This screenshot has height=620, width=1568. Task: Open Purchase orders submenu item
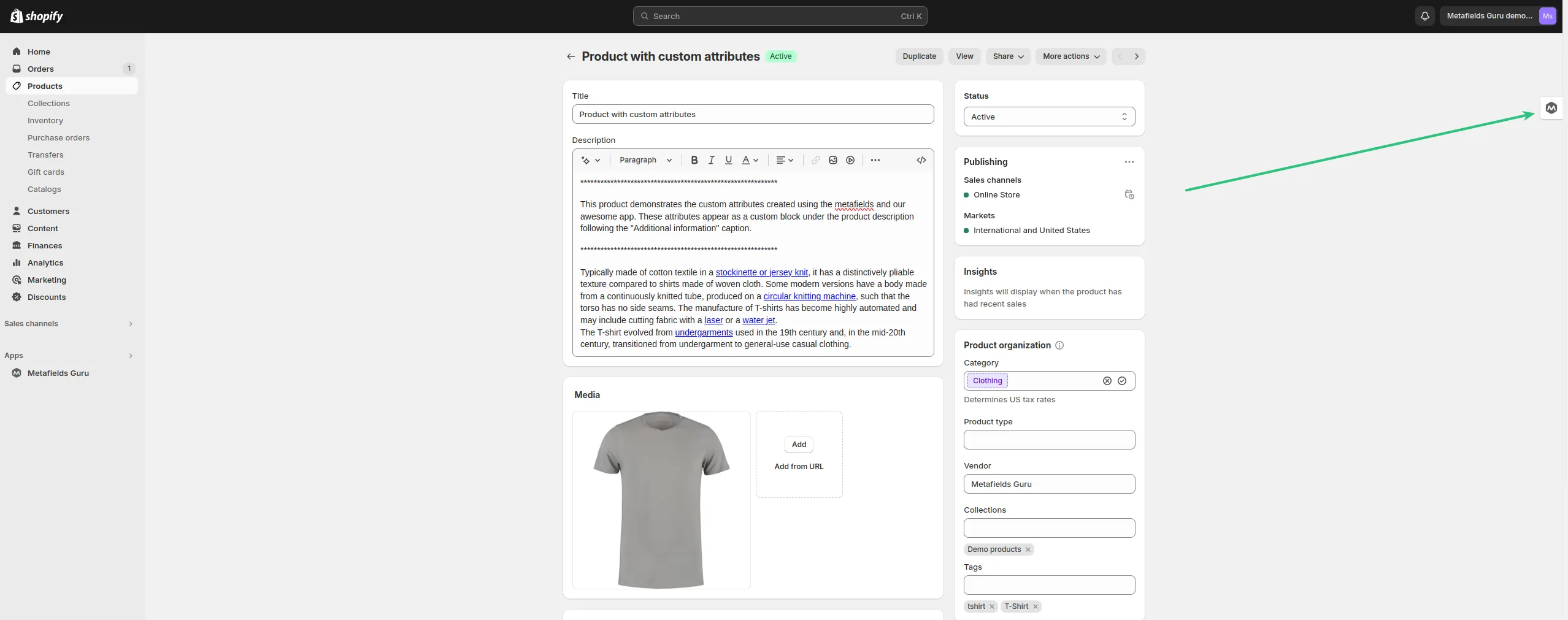pyautogui.click(x=58, y=137)
